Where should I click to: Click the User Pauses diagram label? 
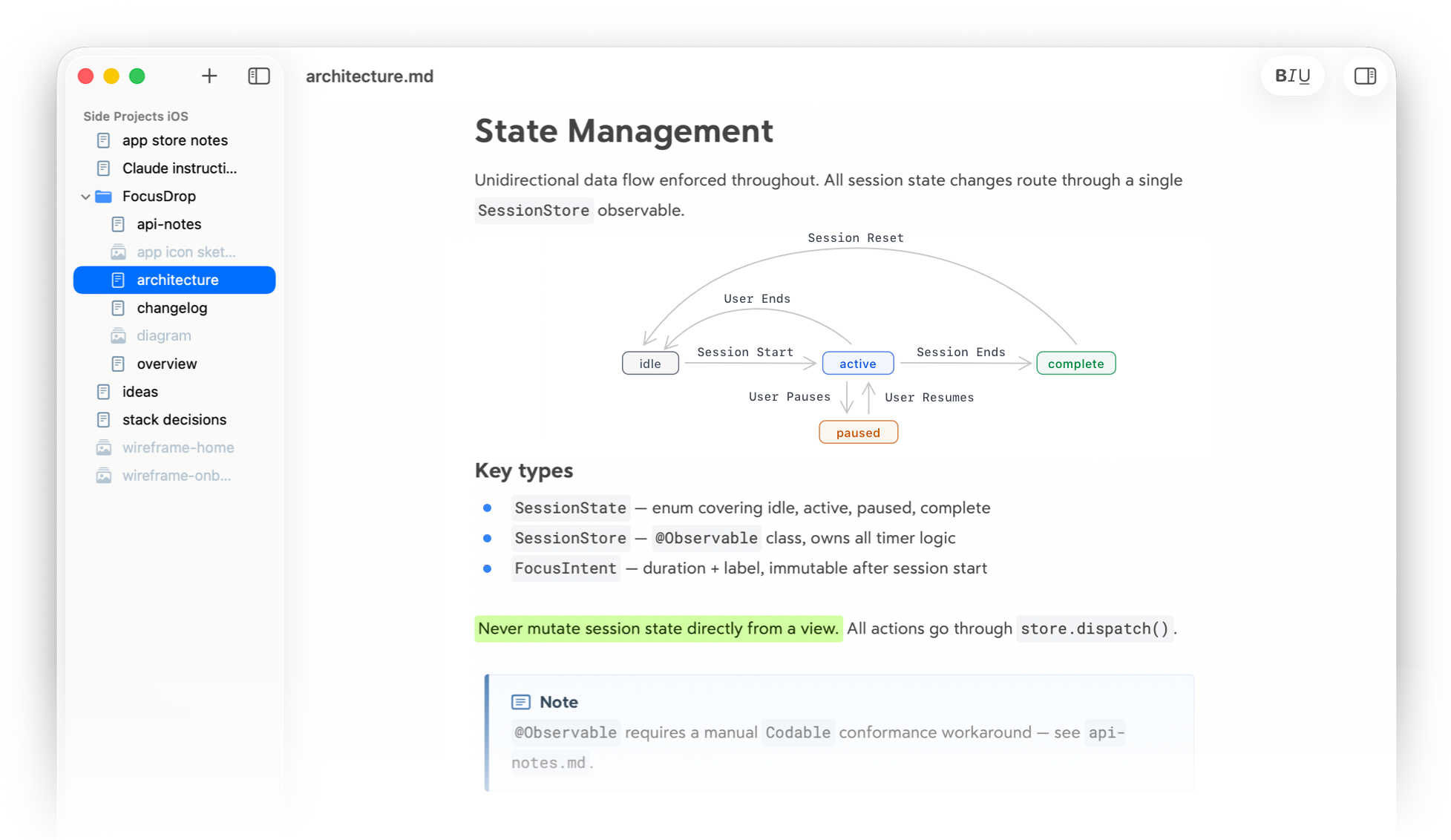(789, 397)
